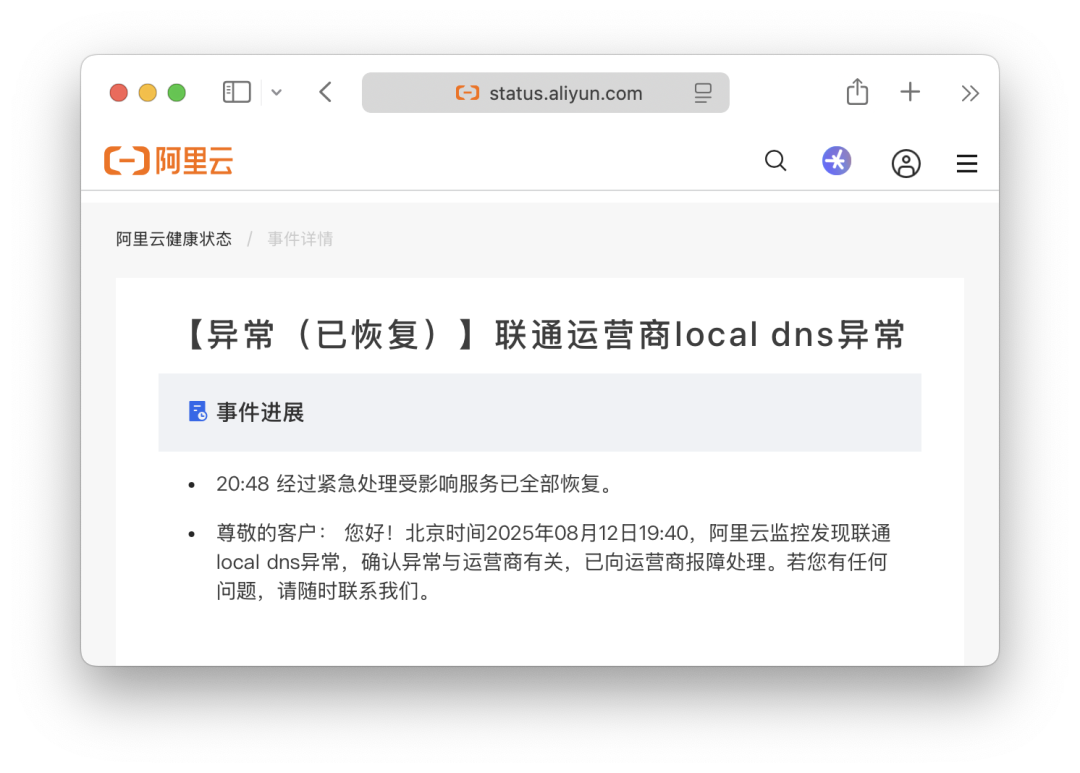Click the yellow minimize window button

click(x=147, y=92)
